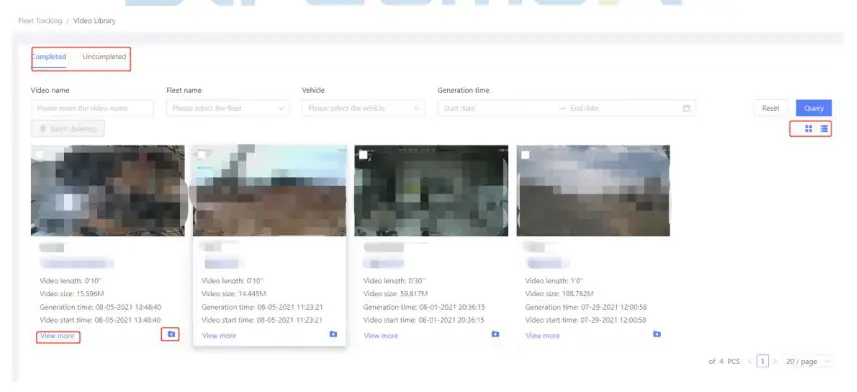Tick checkbox on 14.445M video thumbnail
Viewport: 857px width, 392px height.
point(202,155)
